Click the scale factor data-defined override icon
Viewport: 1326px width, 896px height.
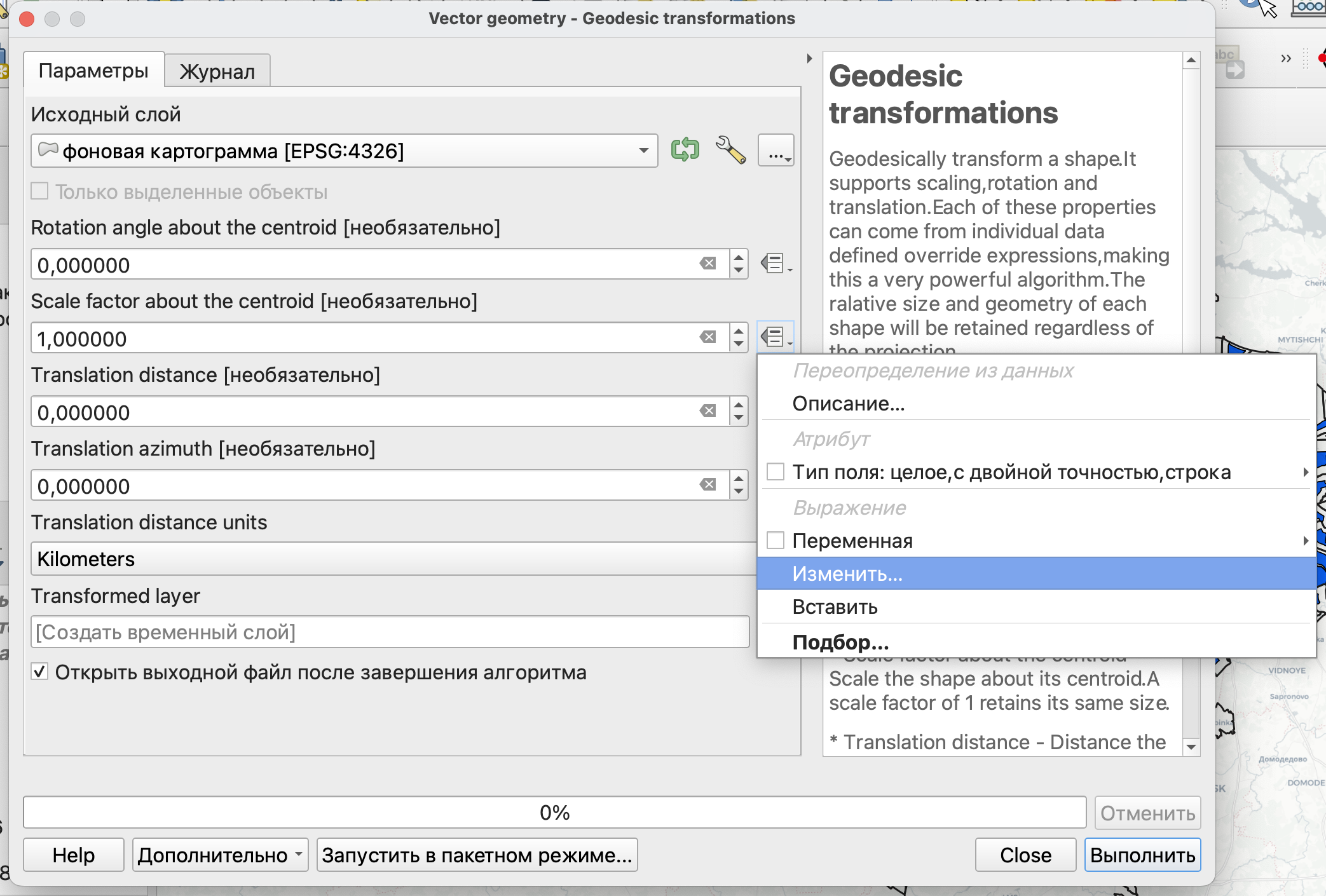tap(775, 337)
